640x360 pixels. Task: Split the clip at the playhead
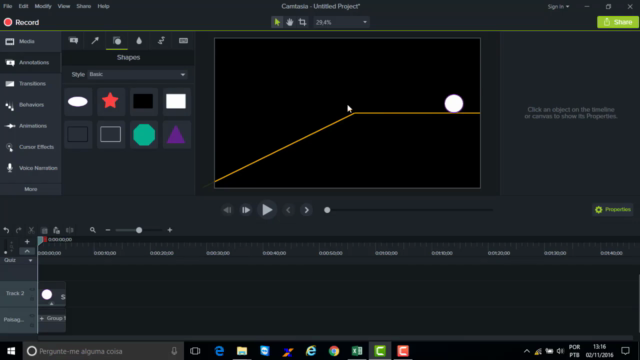tap(70, 230)
